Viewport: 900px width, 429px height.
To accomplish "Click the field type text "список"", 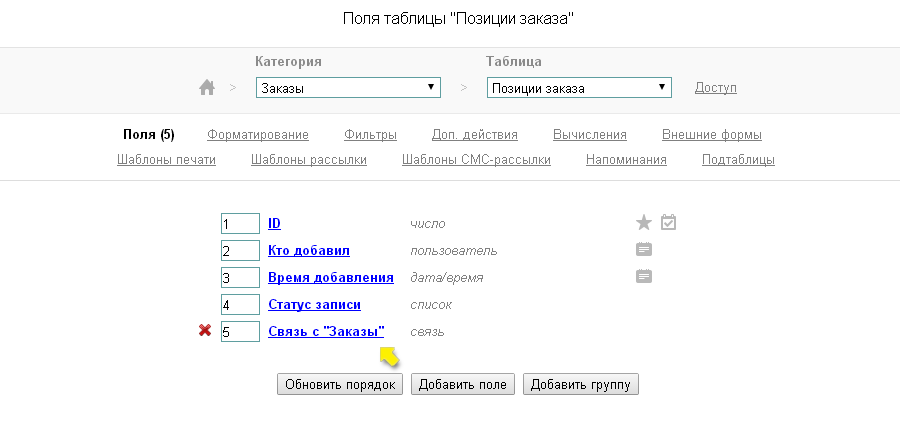I will click(x=430, y=305).
